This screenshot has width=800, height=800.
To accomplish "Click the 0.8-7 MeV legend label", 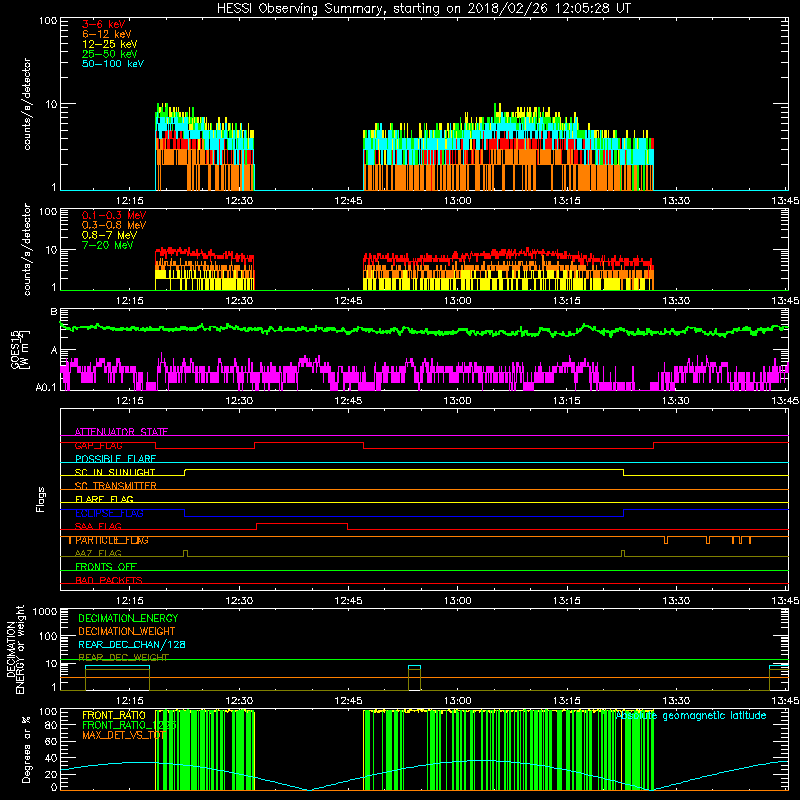I will (110, 235).
